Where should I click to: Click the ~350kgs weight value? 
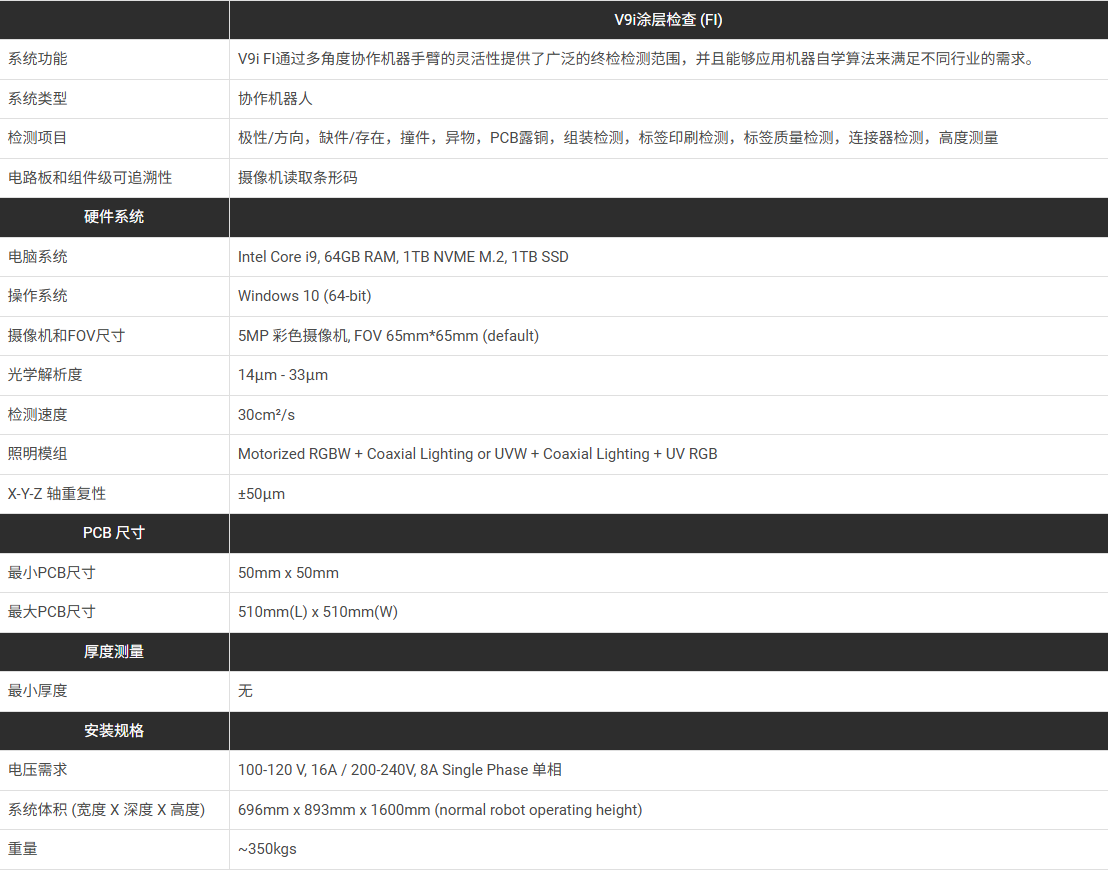tap(267, 849)
